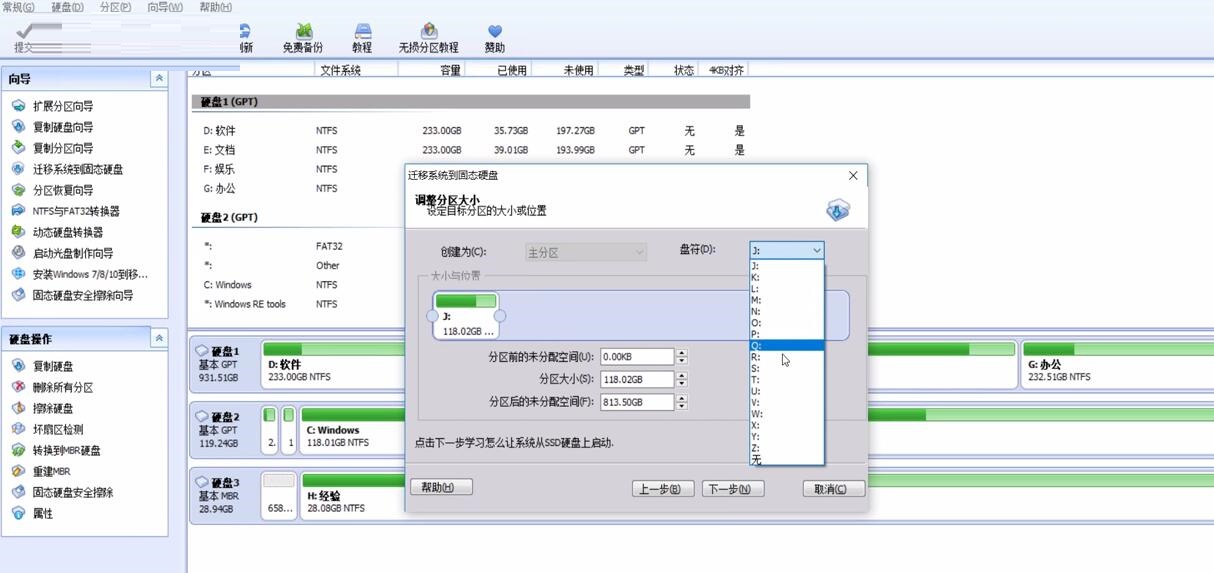Click the NTFS与FAT32转换器 icon

(x=18, y=211)
